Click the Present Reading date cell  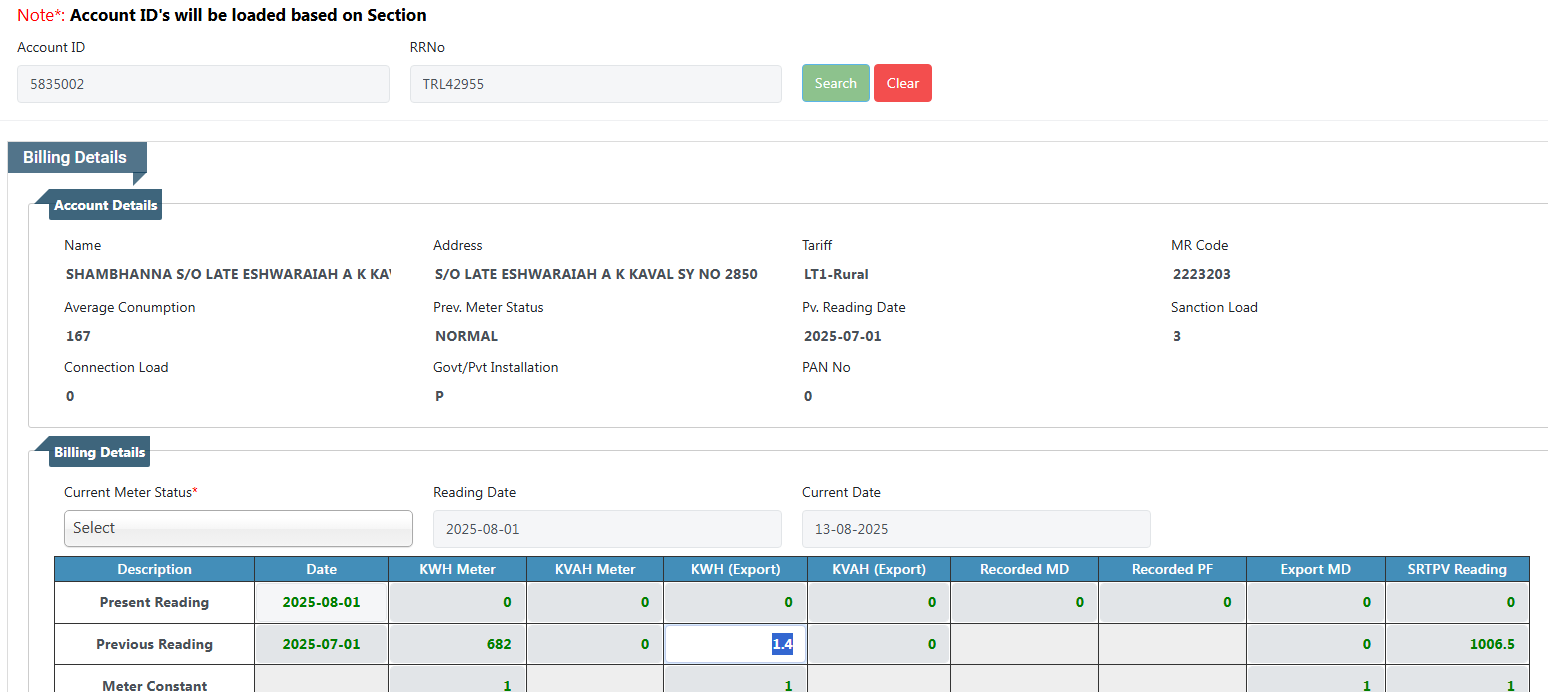coord(321,602)
